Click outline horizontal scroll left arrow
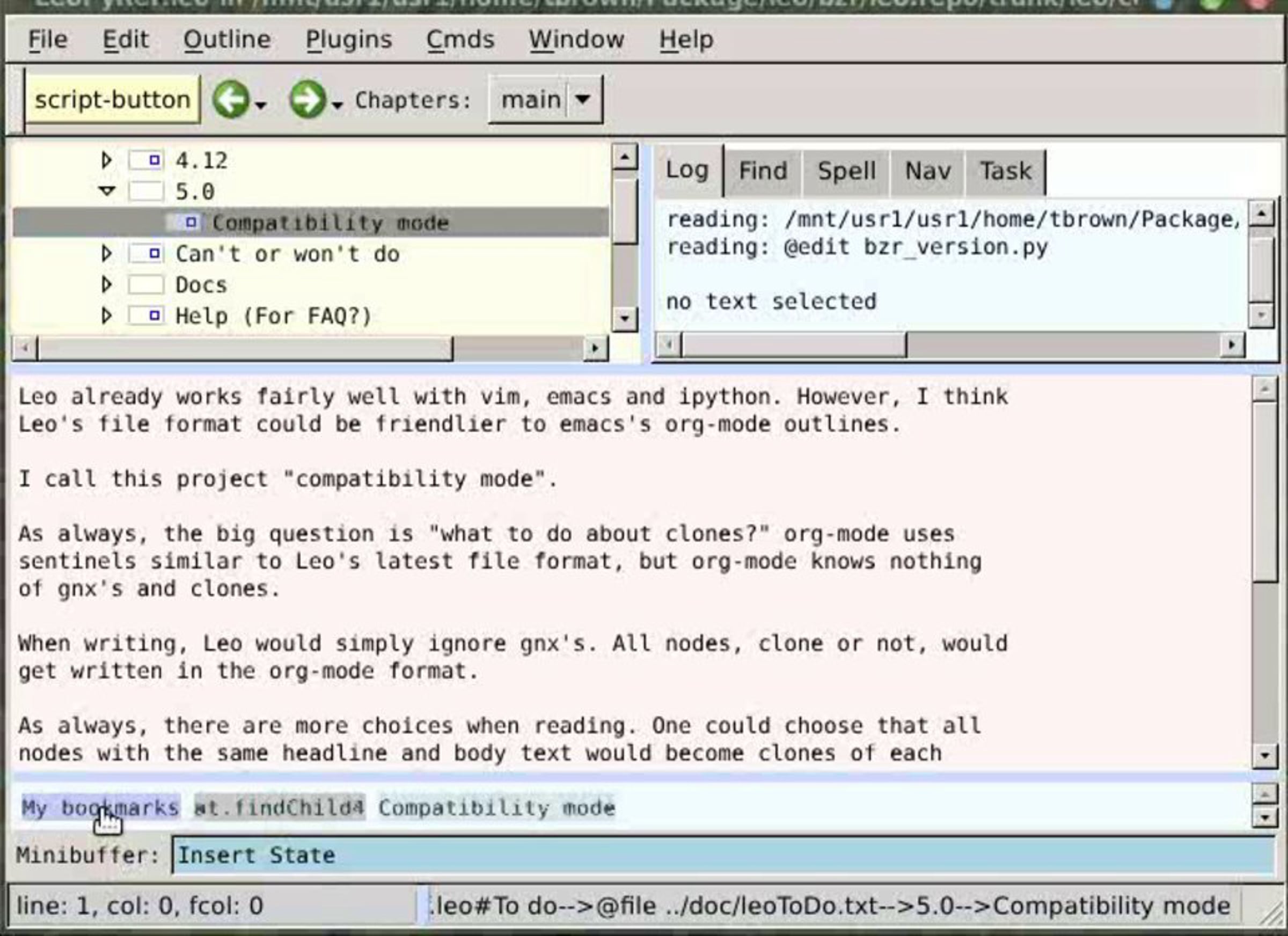The height and width of the screenshot is (936, 1288). (25, 348)
